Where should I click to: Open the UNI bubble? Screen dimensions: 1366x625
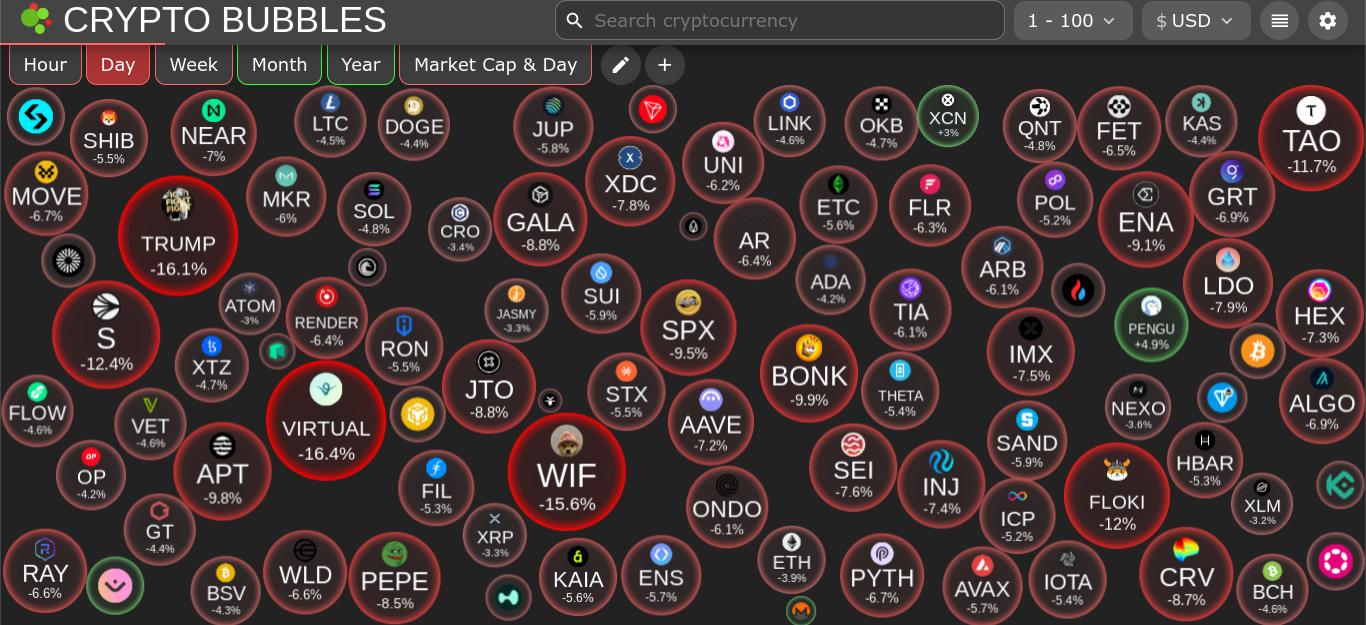pyautogui.click(x=723, y=163)
